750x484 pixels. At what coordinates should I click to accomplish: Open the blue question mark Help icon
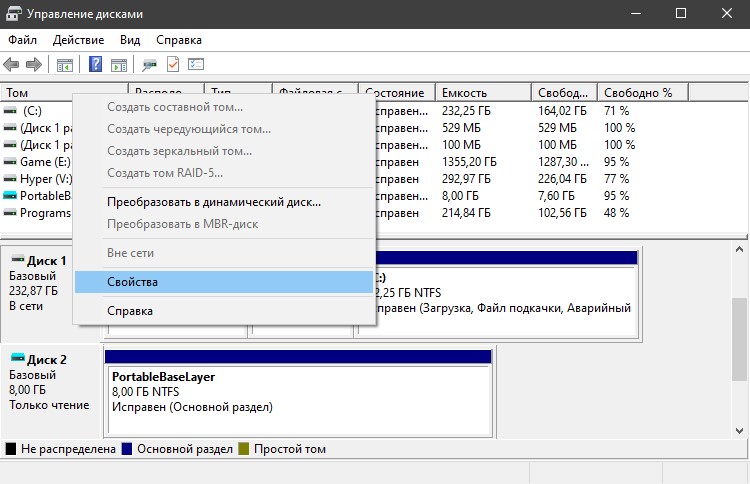(x=96, y=64)
